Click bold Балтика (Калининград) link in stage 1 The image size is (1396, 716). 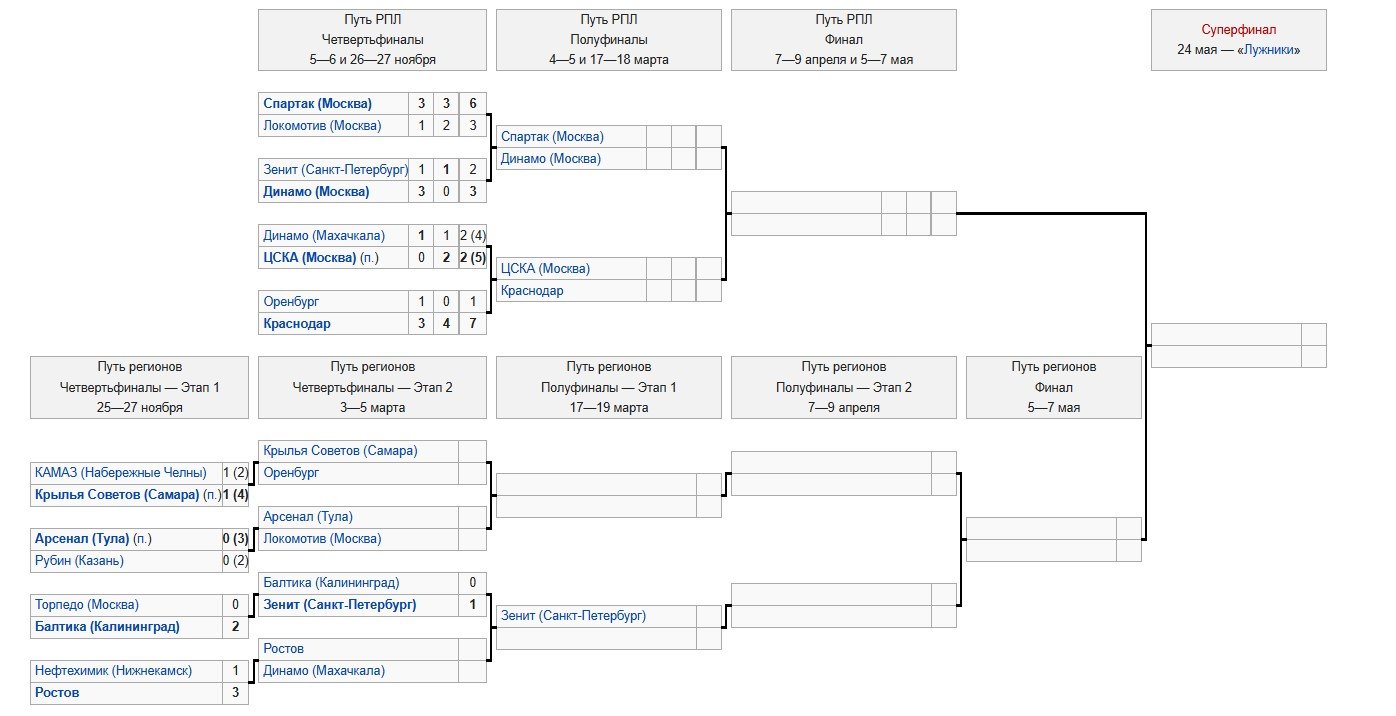pos(107,627)
